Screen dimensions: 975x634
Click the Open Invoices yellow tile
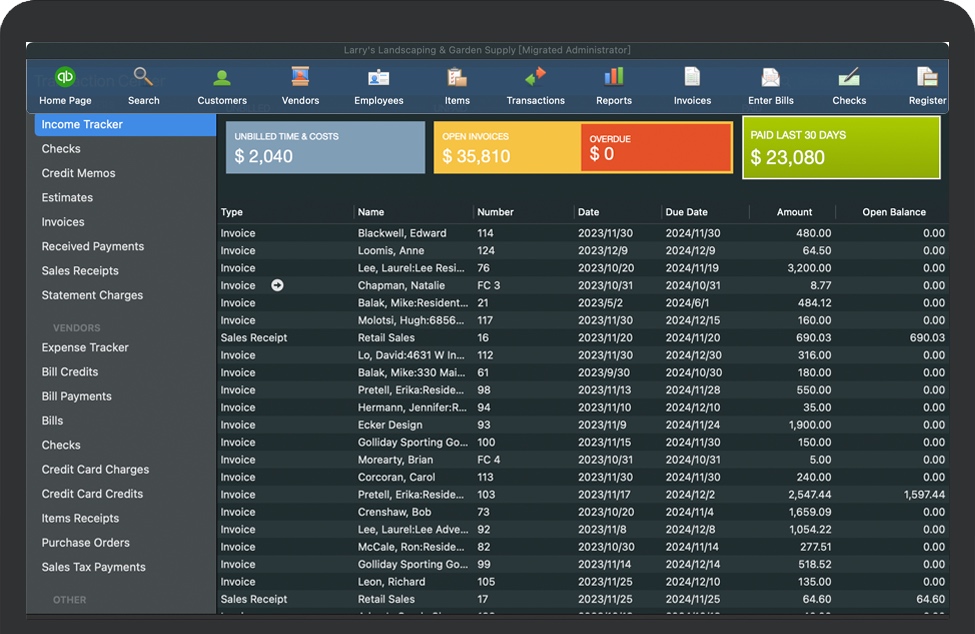click(x=506, y=148)
